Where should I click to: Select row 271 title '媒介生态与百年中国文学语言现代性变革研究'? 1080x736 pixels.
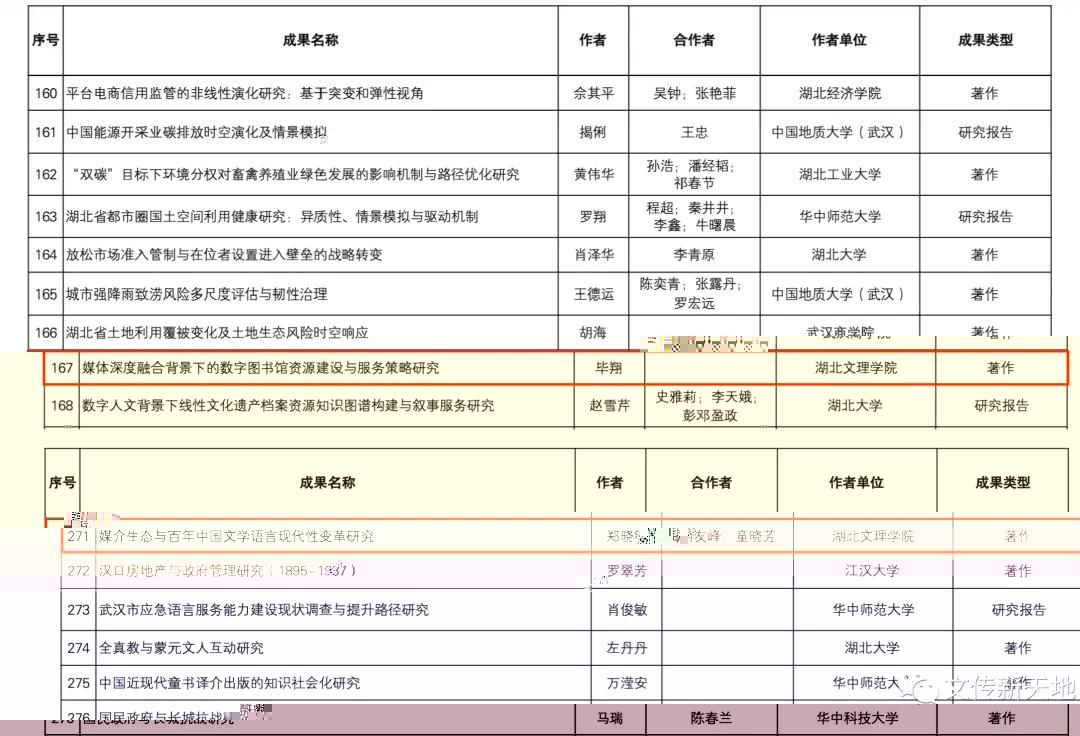(x=236, y=536)
